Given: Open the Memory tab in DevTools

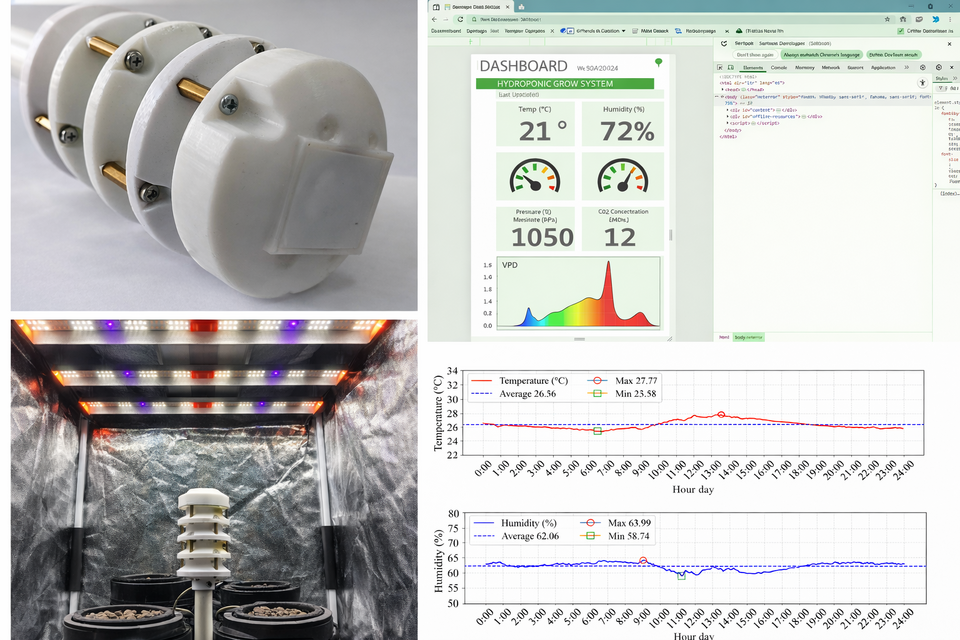Looking at the screenshot, I should [804, 67].
